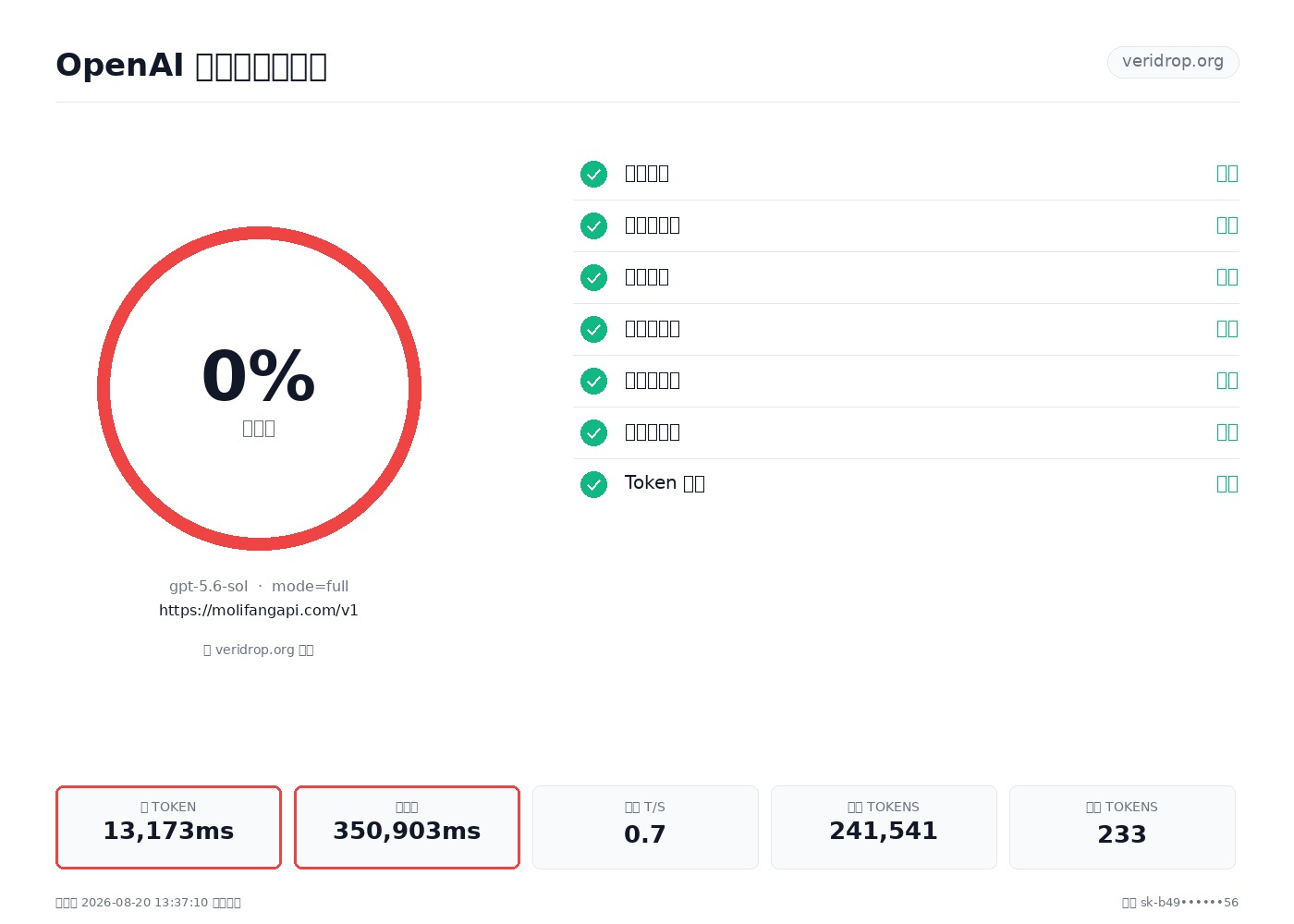Image resolution: width=1294 pixels, height=924 pixels.
Task: Click the green check icon in third checklist row
Action: [593, 277]
